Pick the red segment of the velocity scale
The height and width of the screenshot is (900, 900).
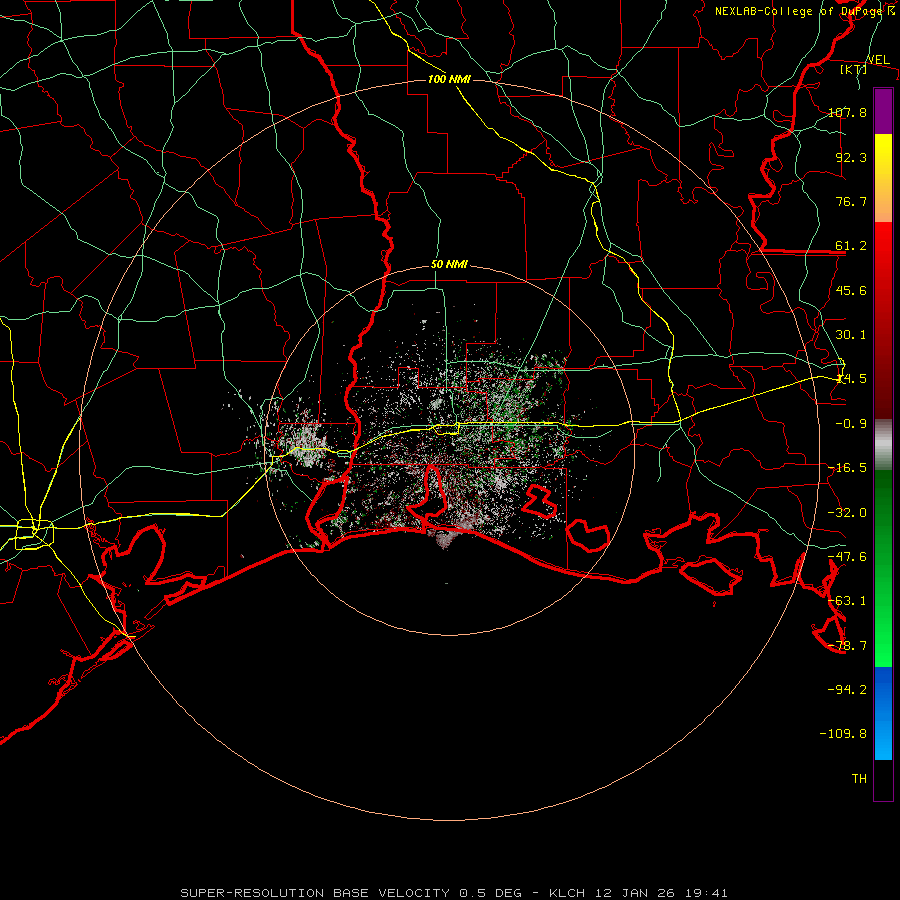(x=883, y=320)
